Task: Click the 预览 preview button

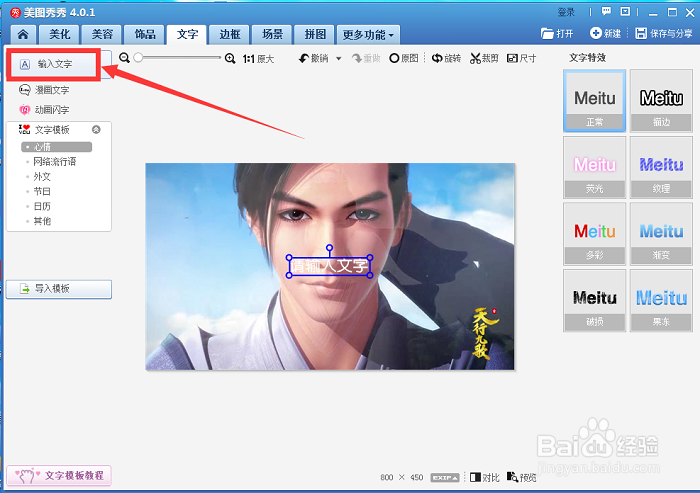Action: [x=521, y=477]
